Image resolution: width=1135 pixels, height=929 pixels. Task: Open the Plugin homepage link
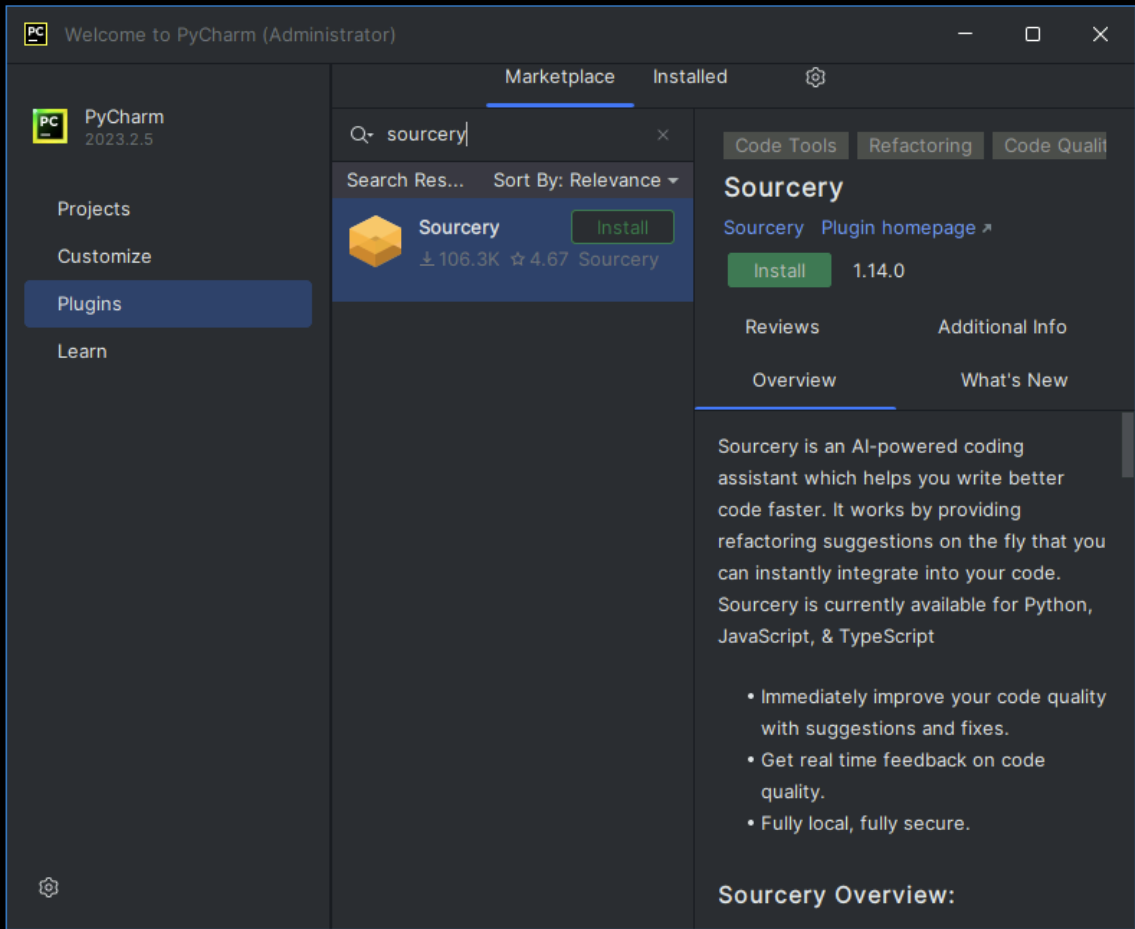[898, 228]
